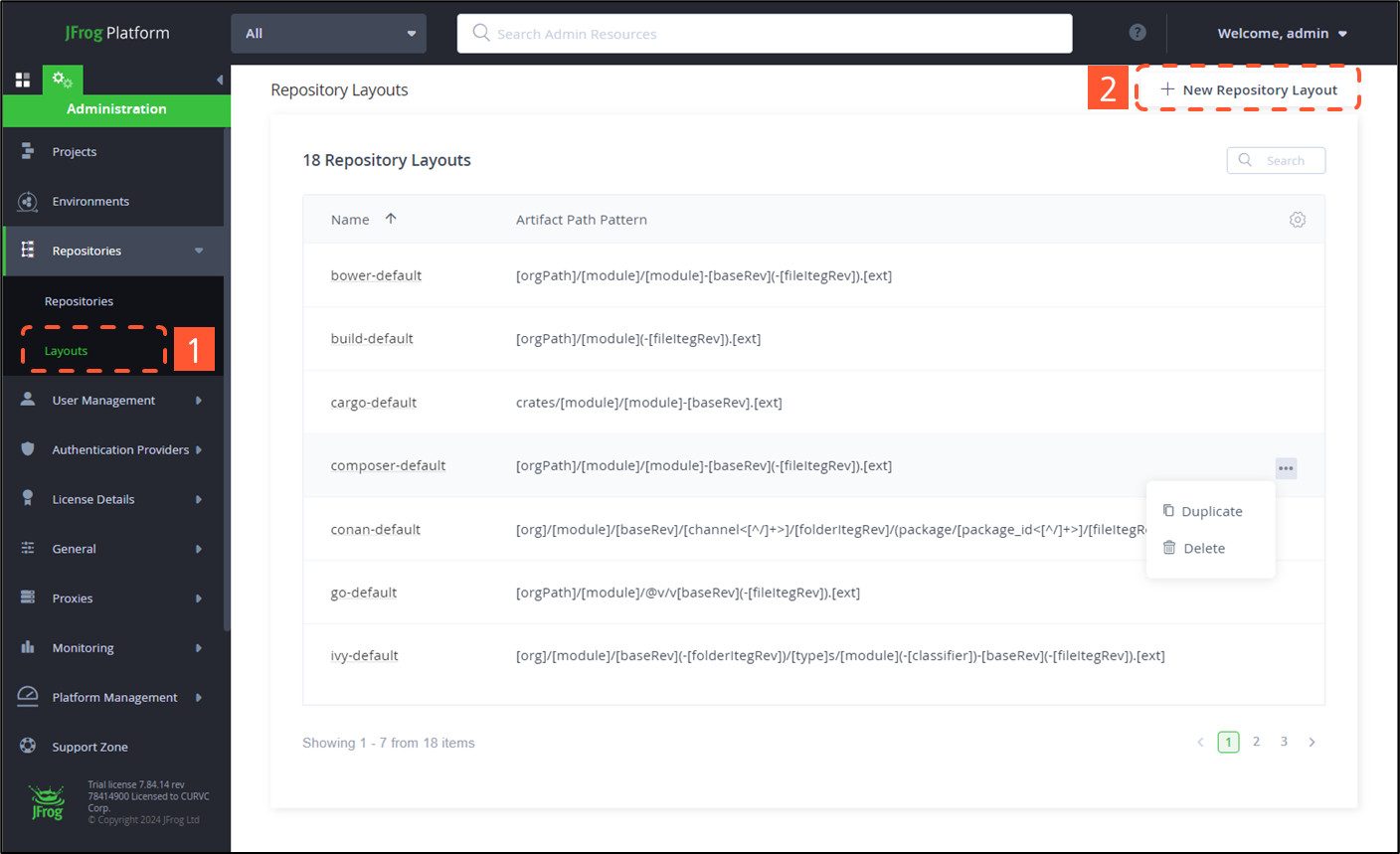1400x854 pixels.
Task: Click three-dots actions for composer-default row
Action: pyautogui.click(x=1286, y=468)
